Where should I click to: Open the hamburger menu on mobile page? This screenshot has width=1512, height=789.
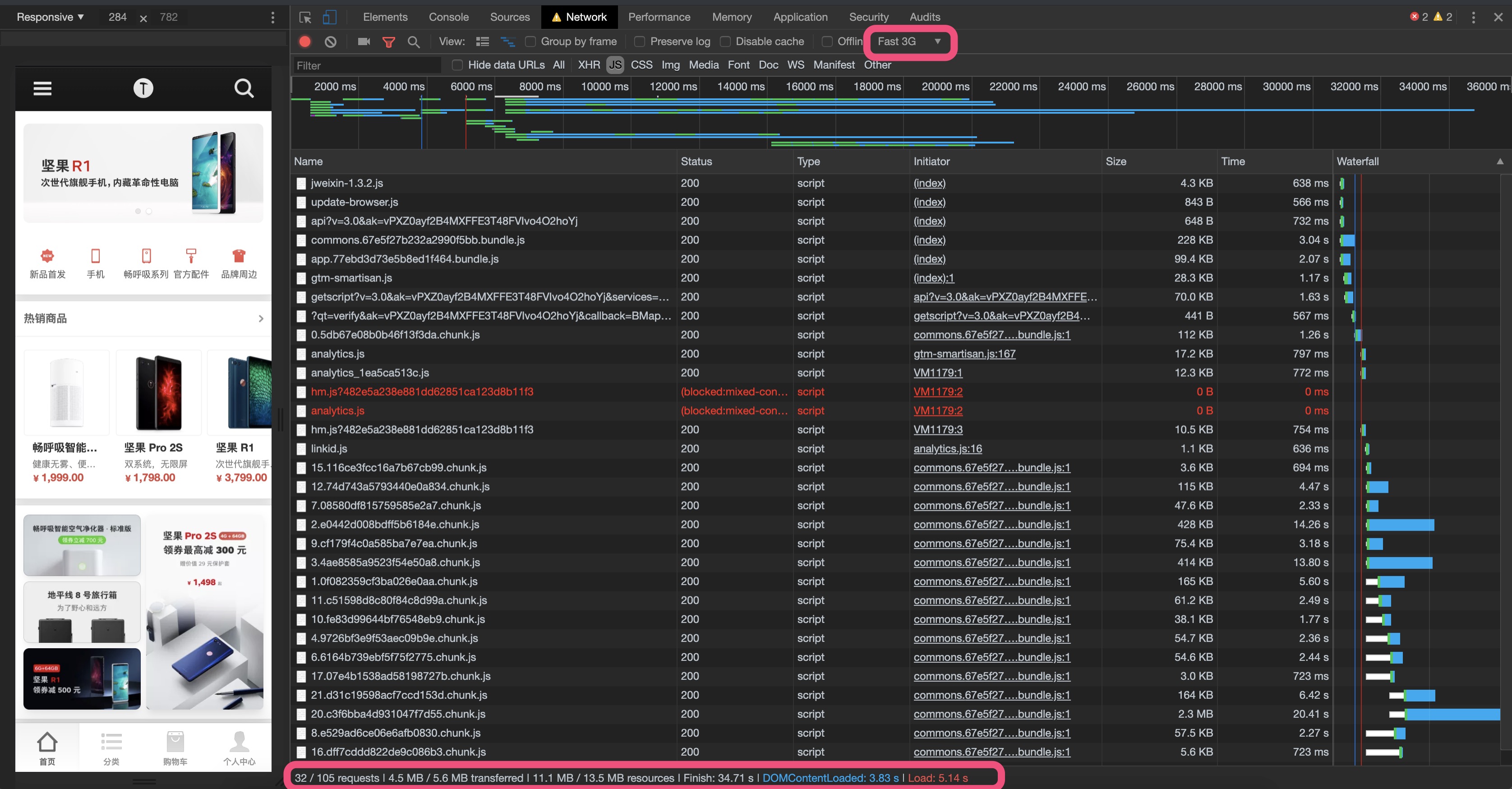(42, 88)
